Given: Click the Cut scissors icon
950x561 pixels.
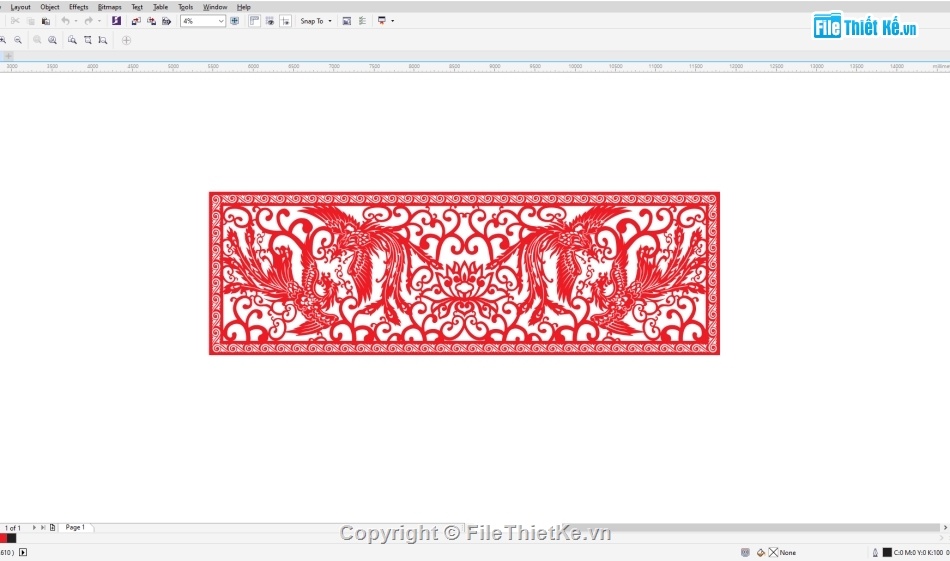Looking at the screenshot, I should click(15, 21).
